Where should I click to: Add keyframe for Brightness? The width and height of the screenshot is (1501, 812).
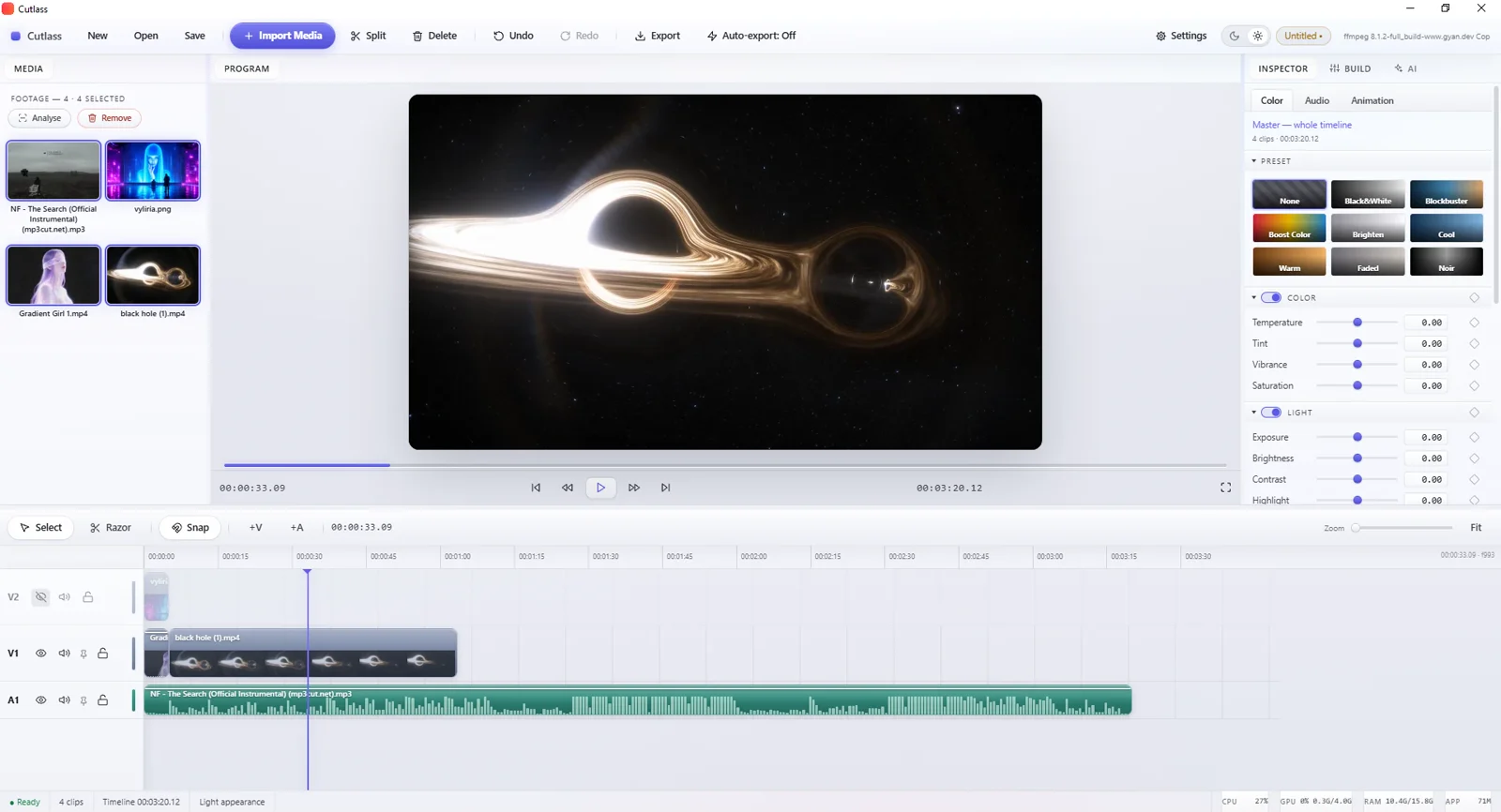coord(1474,459)
